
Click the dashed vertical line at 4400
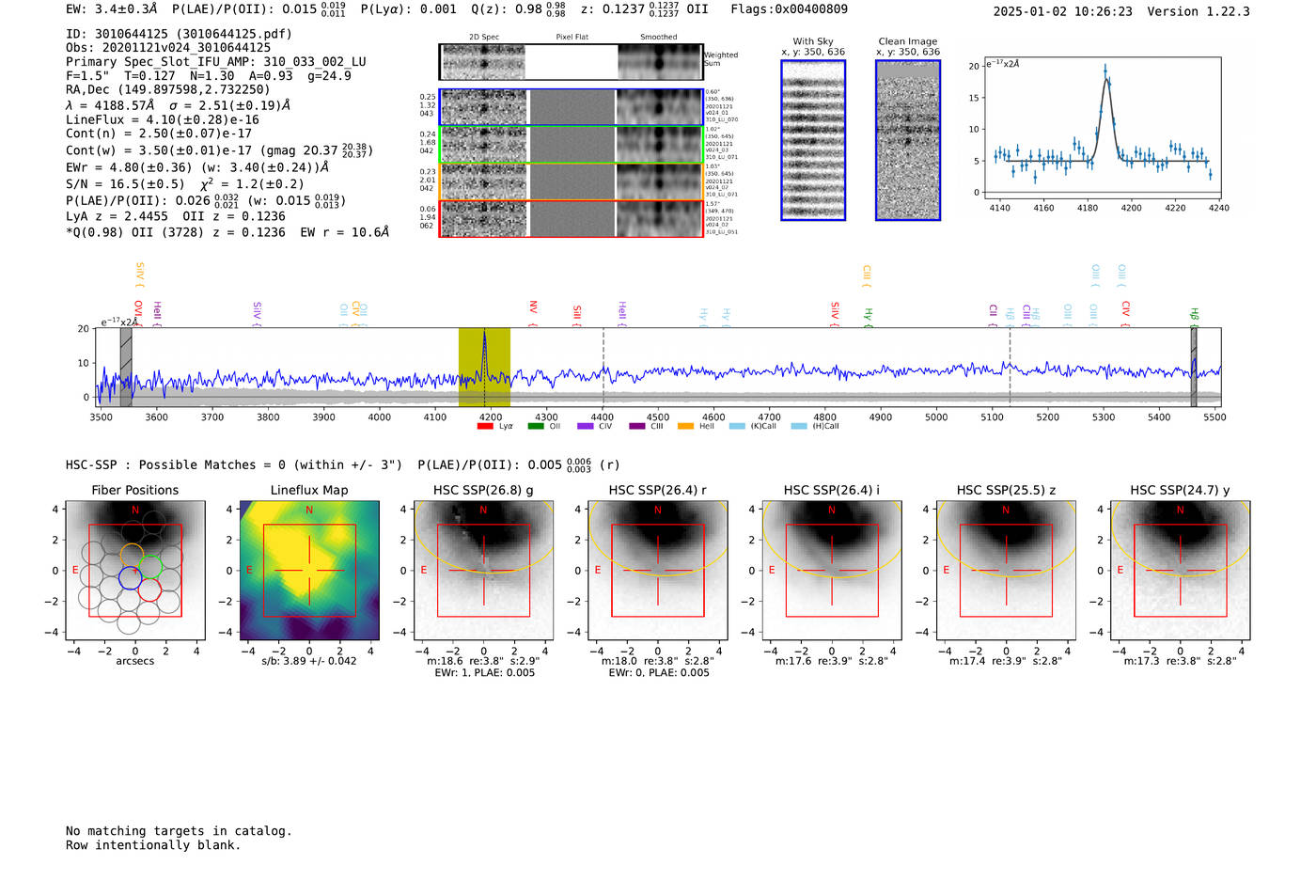[603, 367]
